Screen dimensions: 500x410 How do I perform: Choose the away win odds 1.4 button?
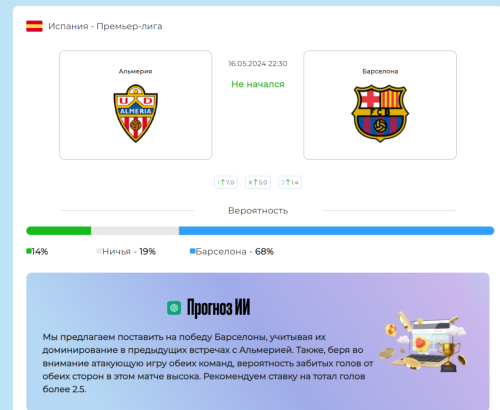[290, 182]
